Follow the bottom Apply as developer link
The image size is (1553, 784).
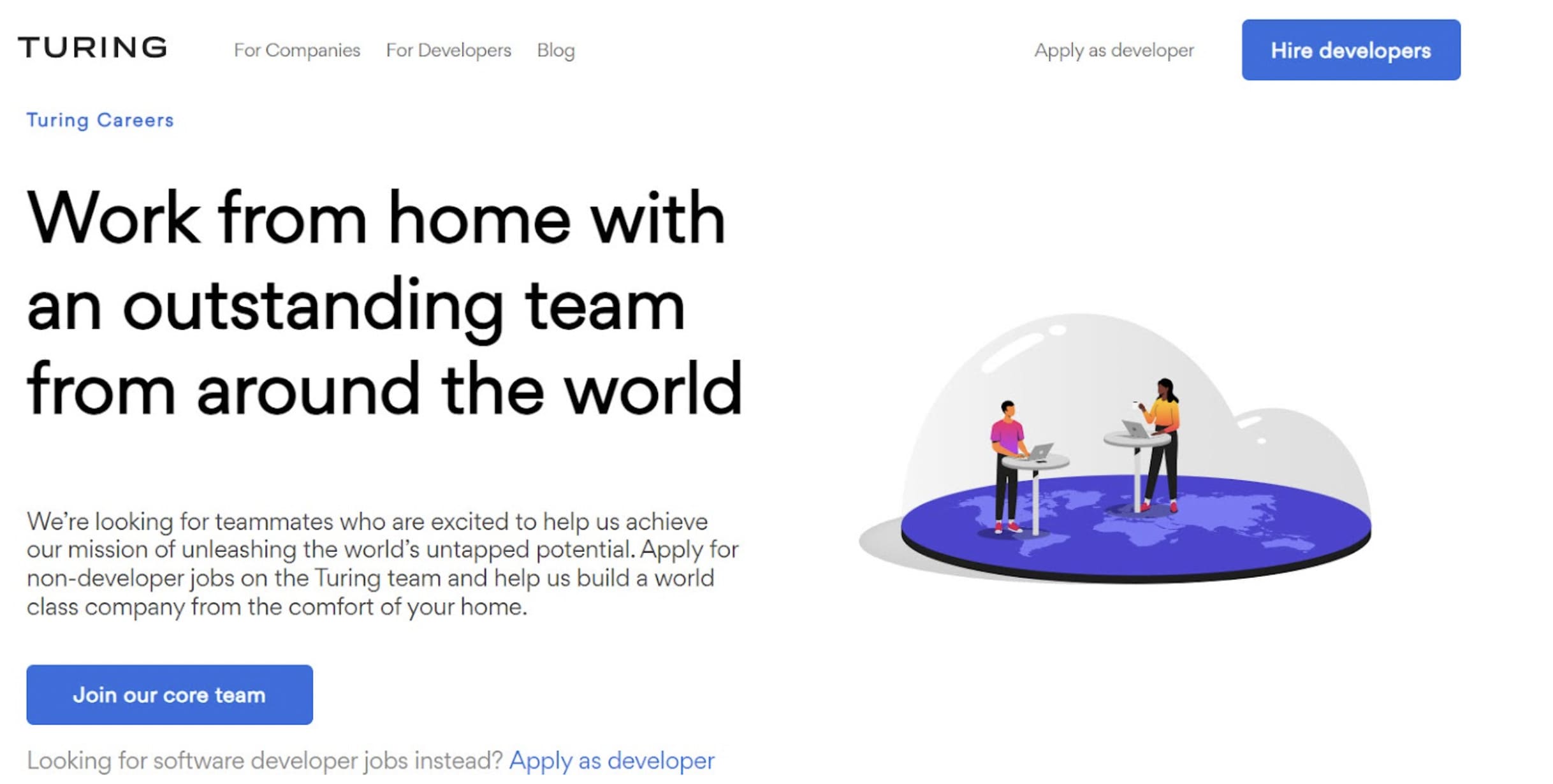click(x=611, y=760)
